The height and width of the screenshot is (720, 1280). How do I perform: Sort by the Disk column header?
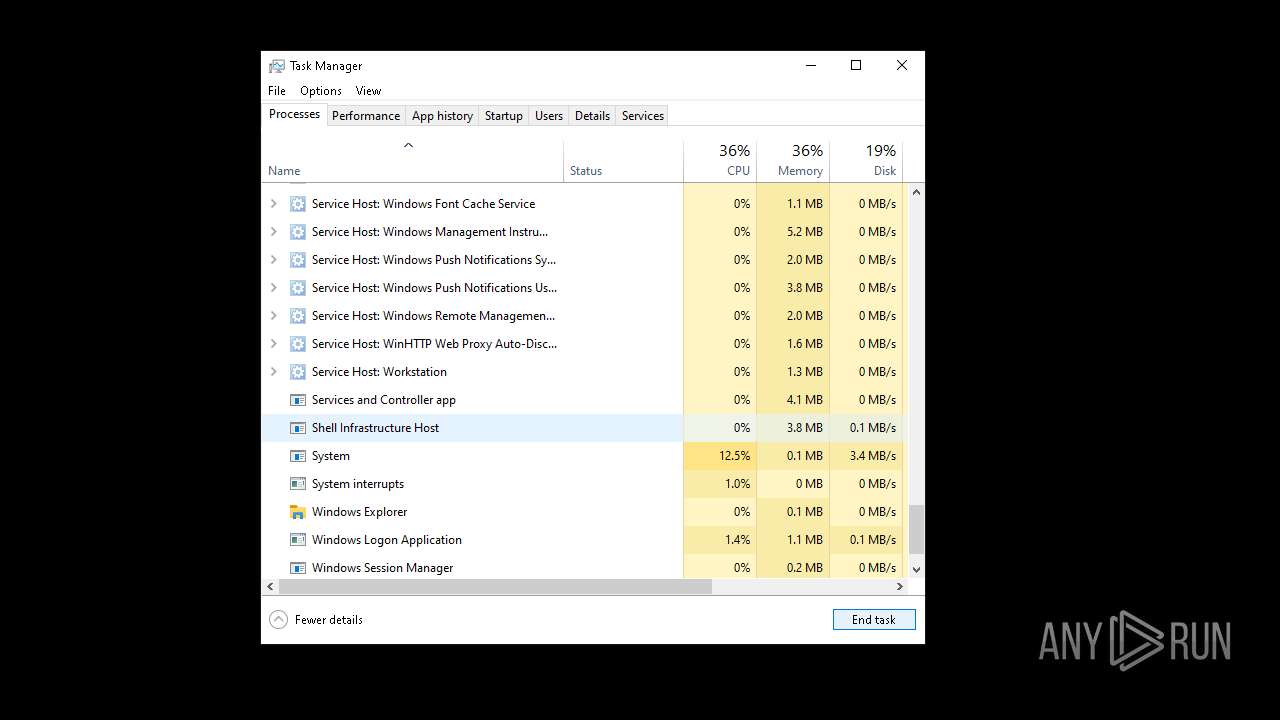click(866, 160)
